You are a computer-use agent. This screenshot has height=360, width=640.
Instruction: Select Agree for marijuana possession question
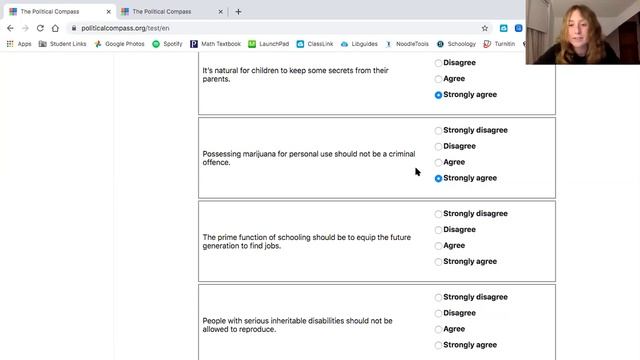[x=438, y=162]
